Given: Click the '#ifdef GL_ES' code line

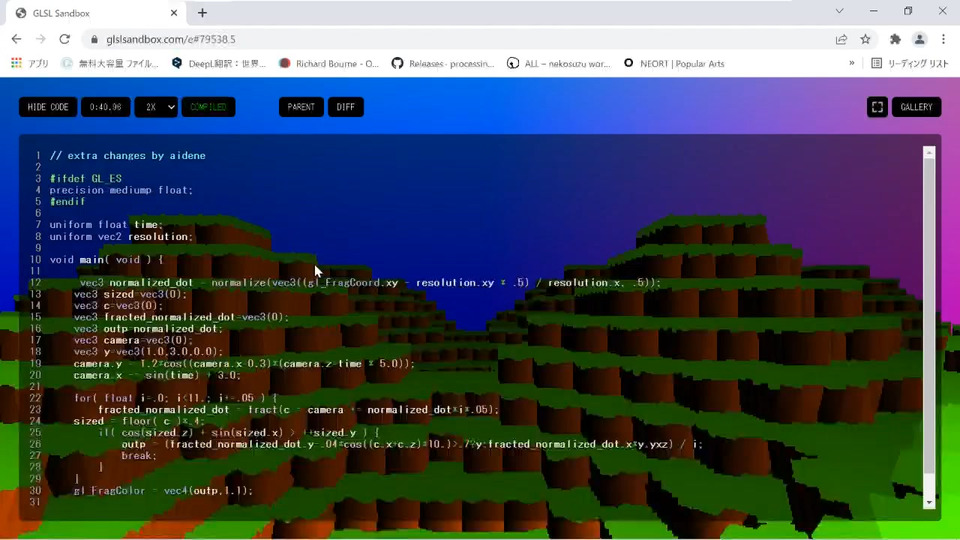Looking at the screenshot, I should 86,178.
